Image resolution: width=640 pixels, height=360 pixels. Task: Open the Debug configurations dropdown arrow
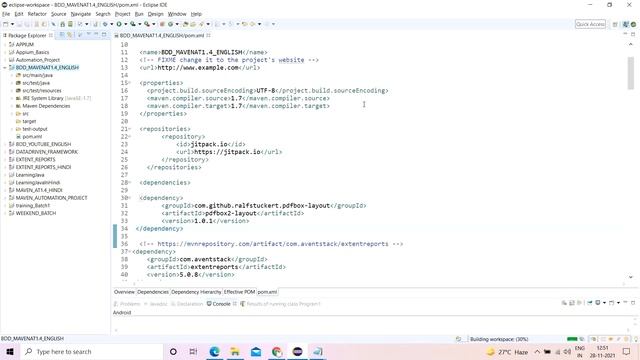point(111,24)
